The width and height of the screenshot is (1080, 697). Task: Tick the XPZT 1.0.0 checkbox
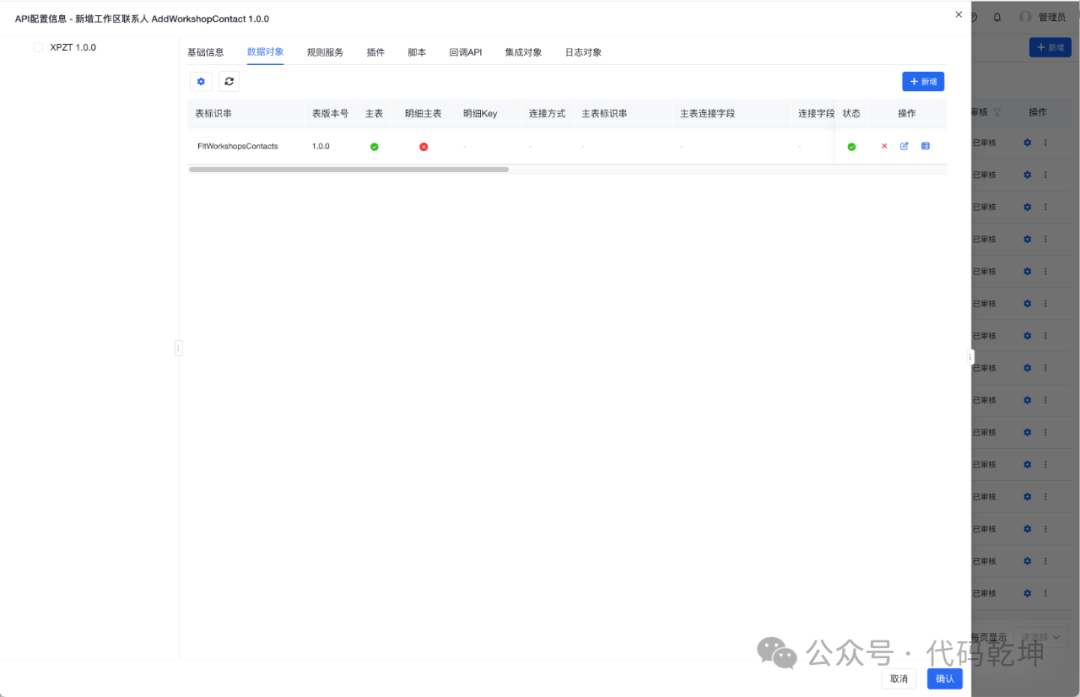pyautogui.click(x=38, y=48)
